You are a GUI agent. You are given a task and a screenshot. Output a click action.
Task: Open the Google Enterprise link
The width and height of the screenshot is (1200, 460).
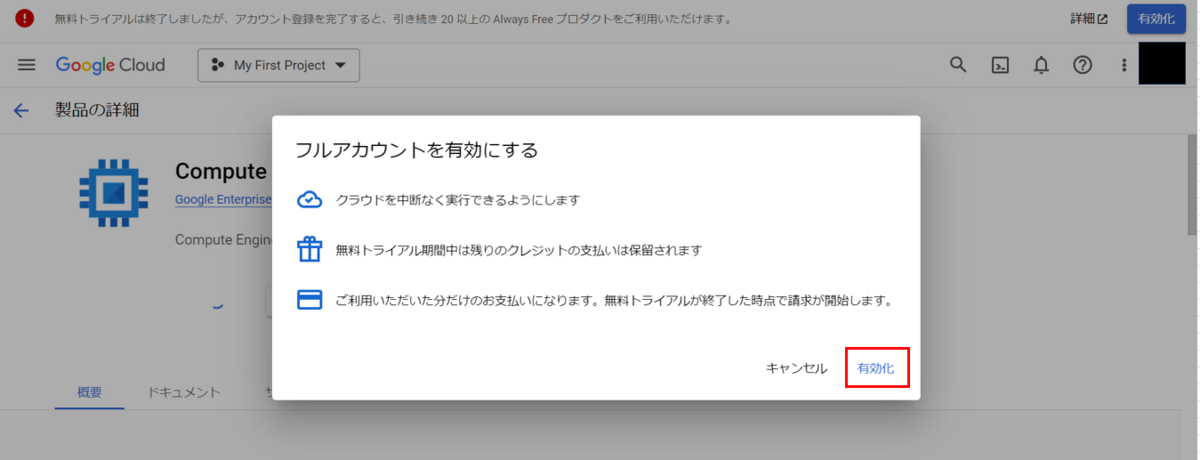tap(223, 200)
